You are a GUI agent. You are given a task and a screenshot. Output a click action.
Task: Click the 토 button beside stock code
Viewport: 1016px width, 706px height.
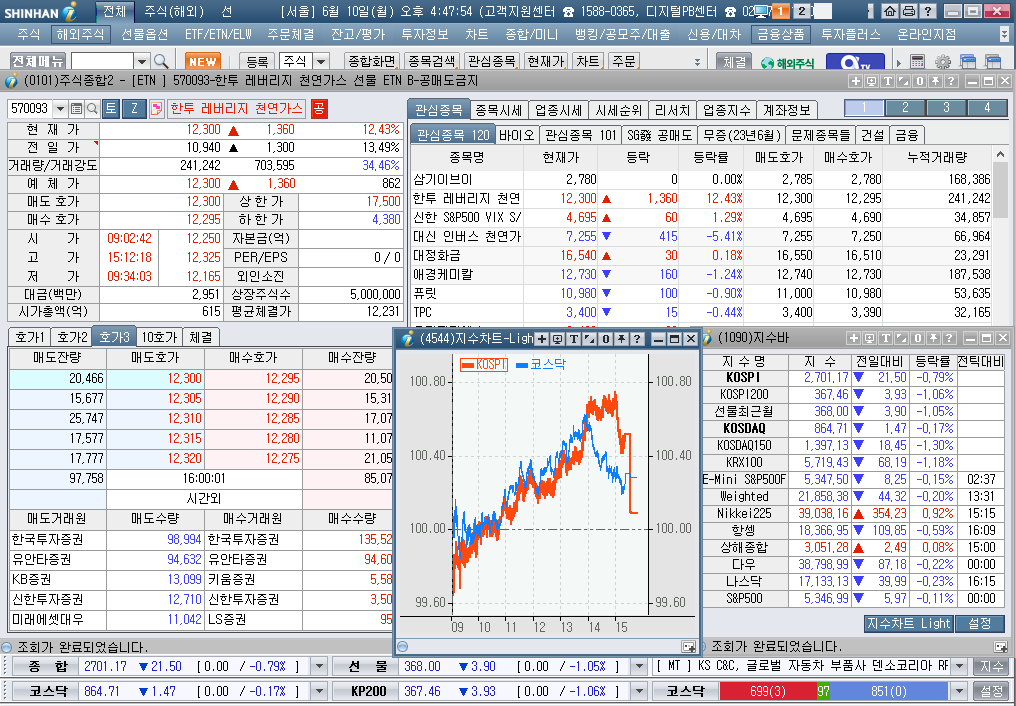[111, 108]
